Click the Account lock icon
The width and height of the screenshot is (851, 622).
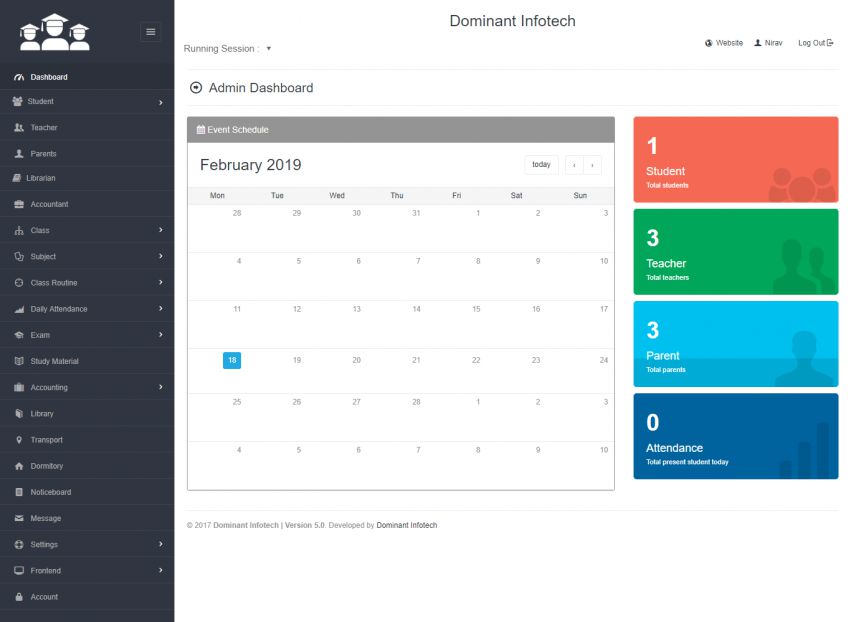click(19, 596)
